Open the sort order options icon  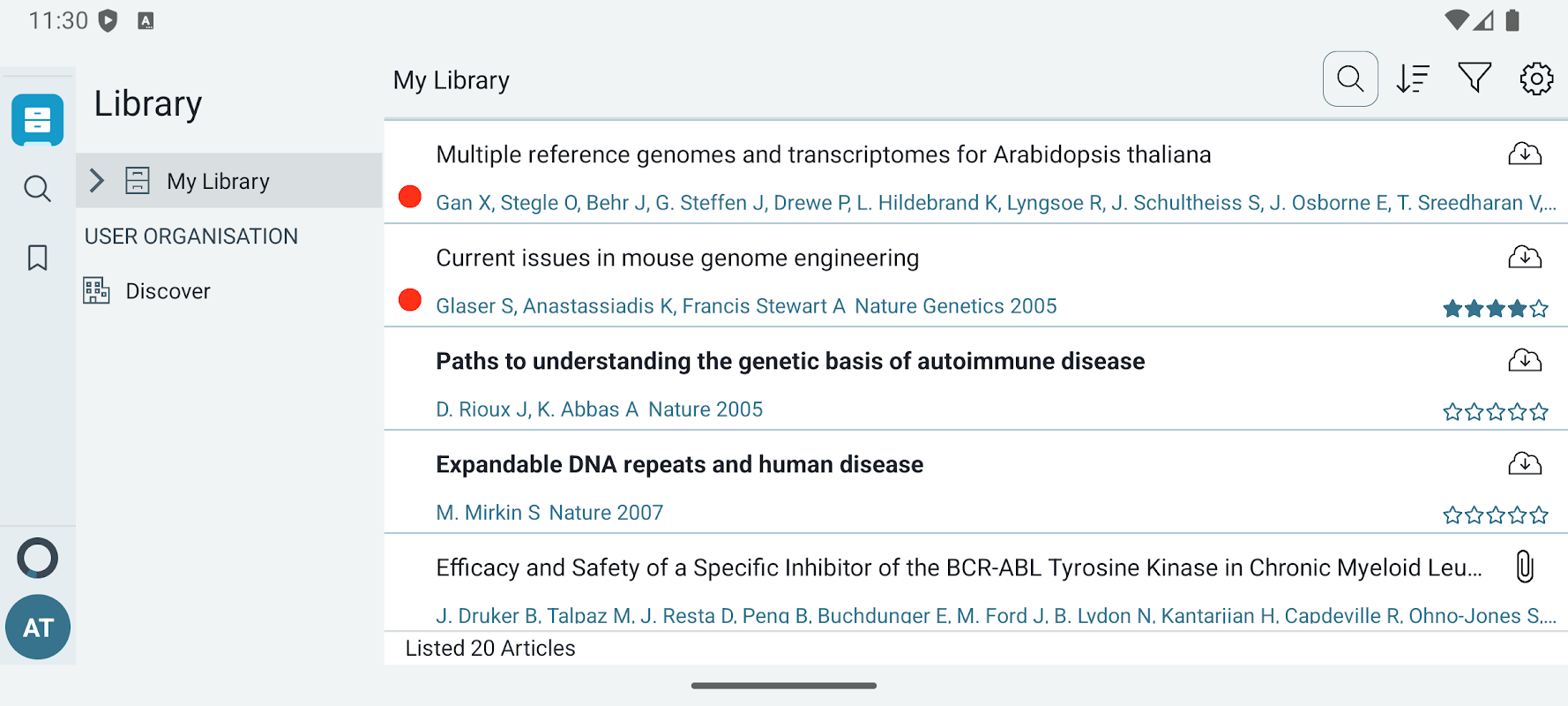(1413, 79)
